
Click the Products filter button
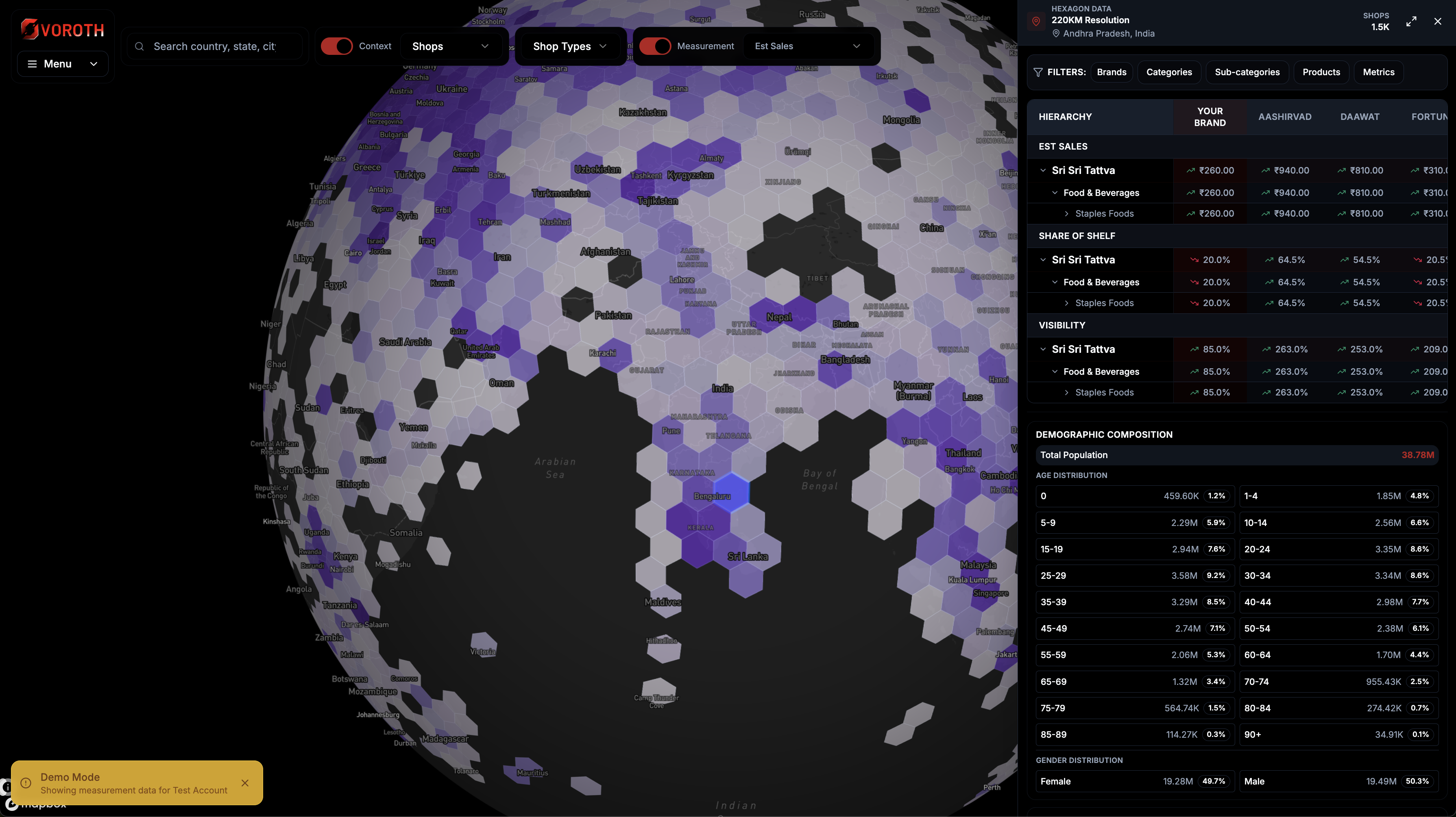1321,72
